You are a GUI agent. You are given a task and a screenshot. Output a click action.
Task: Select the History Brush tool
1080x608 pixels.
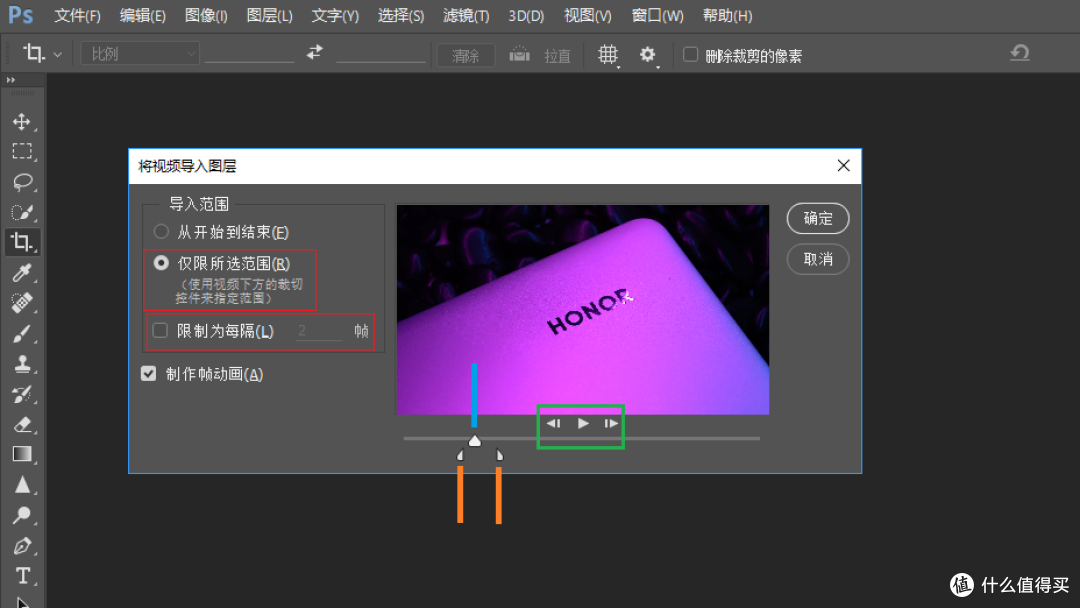point(22,395)
